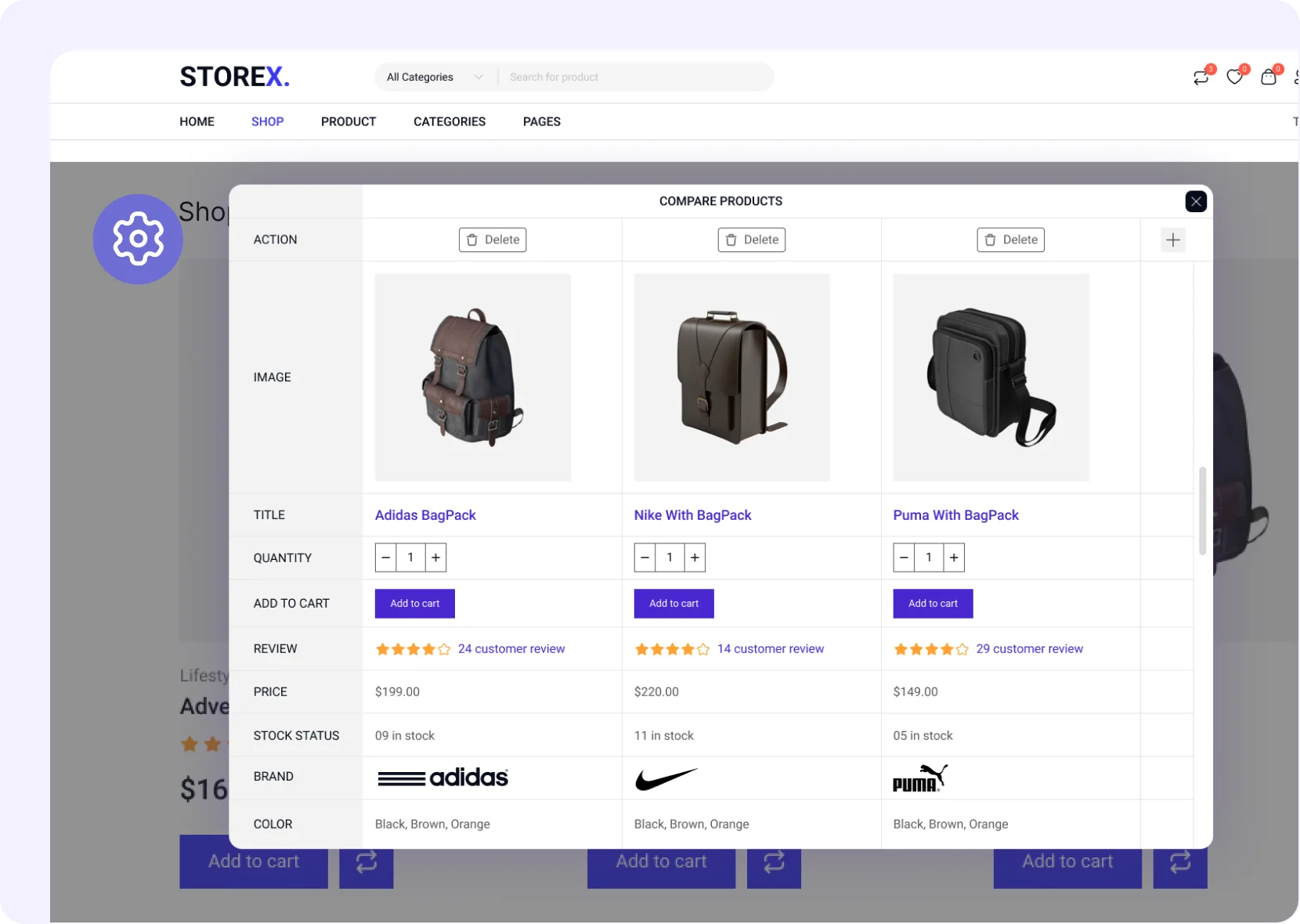Decrease quantity for Nike With BagPack
1300x924 pixels.
pyautogui.click(x=645, y=558)
